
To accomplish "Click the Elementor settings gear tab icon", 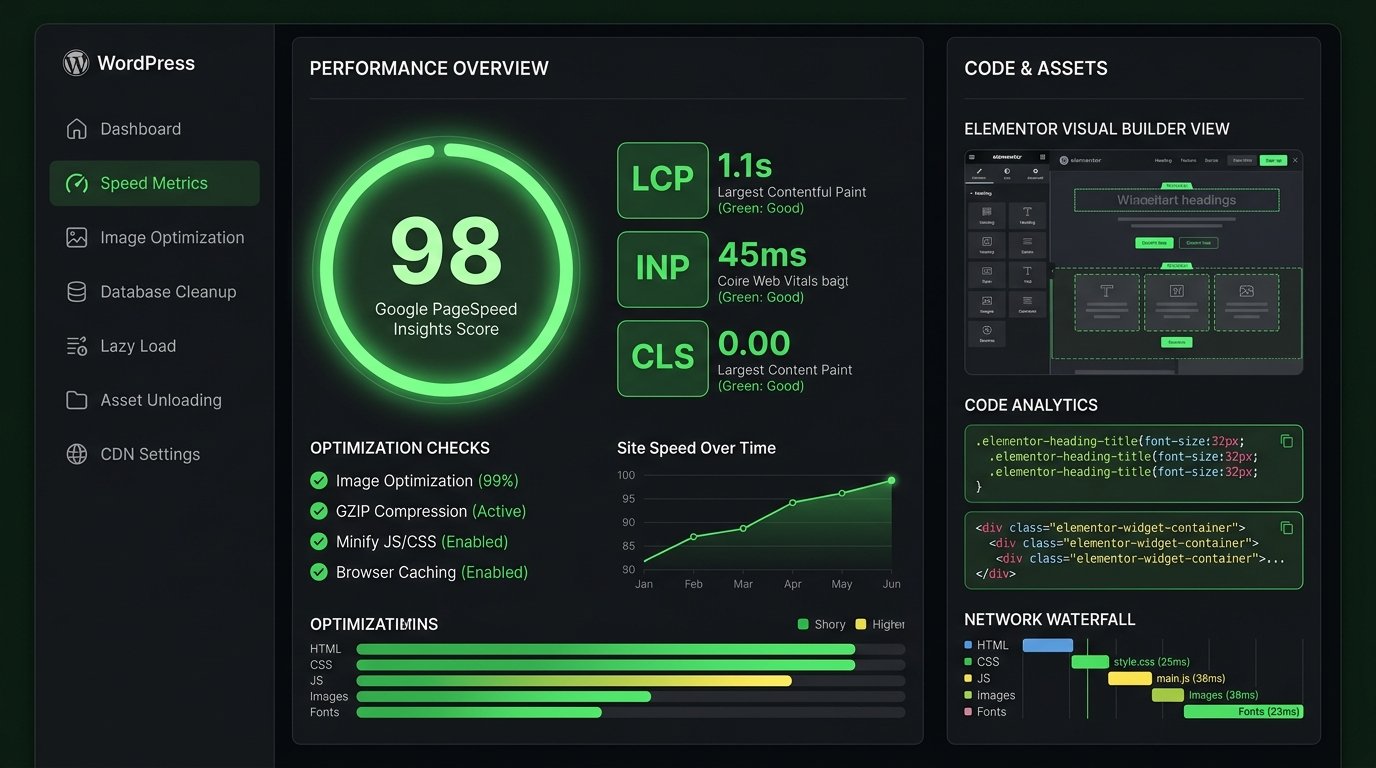I will (1035, 171).
